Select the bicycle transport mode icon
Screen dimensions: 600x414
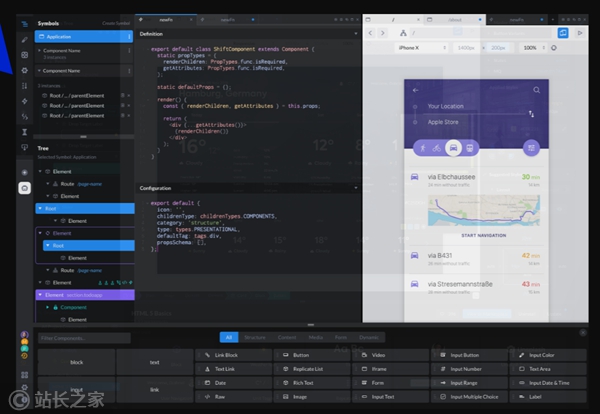pyautogui.click(x=438, y=148)
